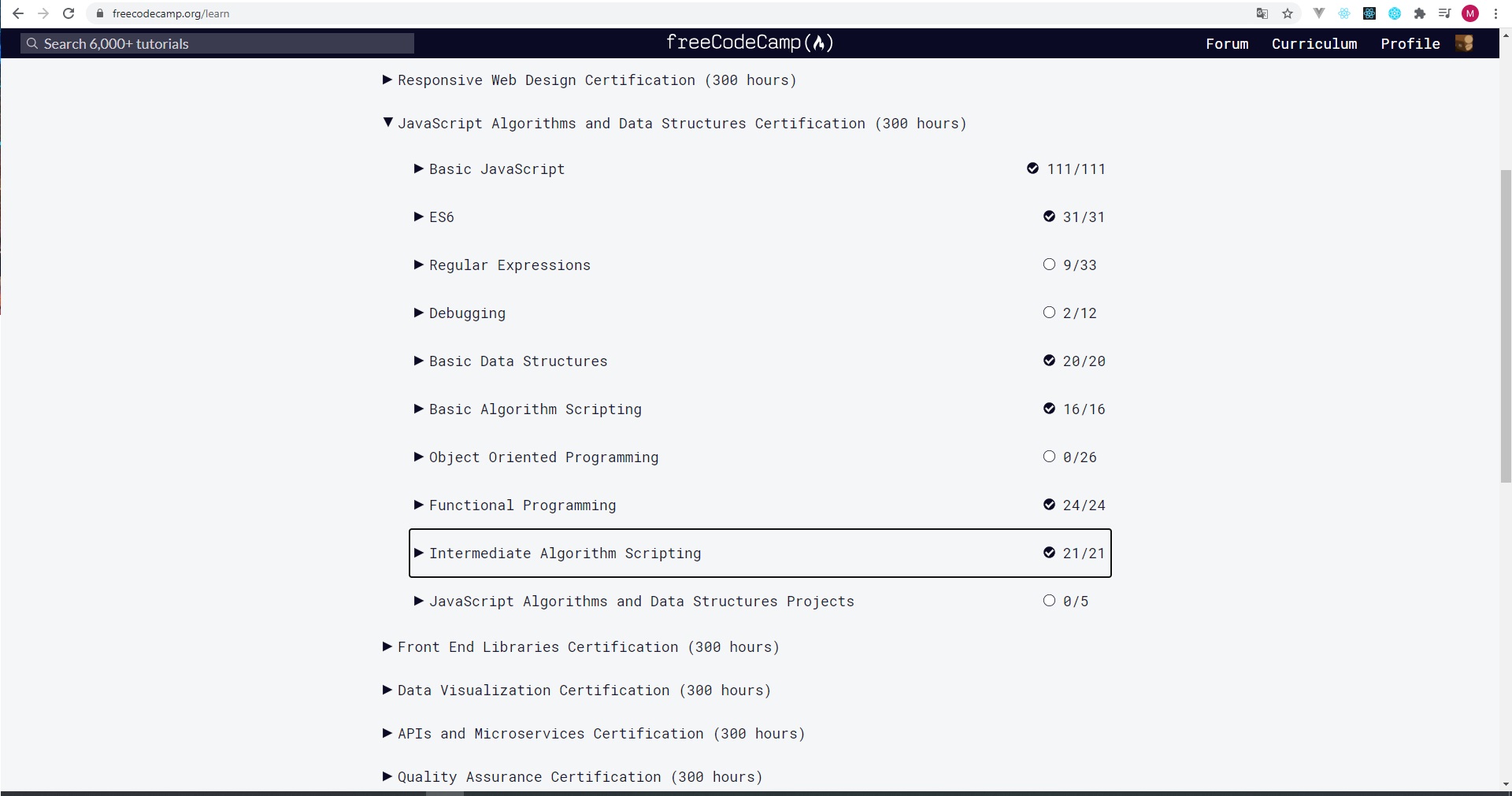
Task: Click the empty circle beside Debugging progress
Action: [1049, 313]
